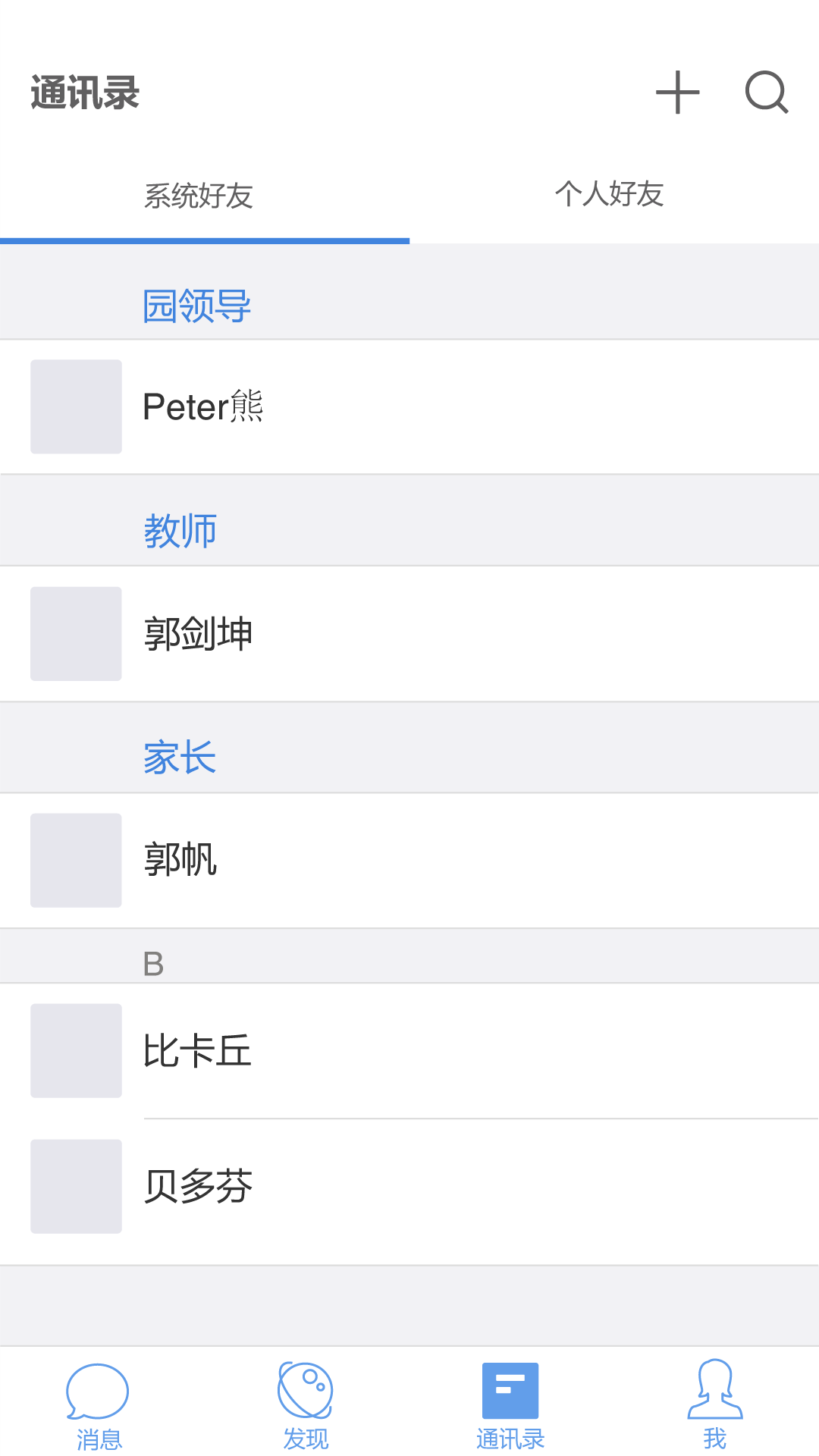This screenshot has height=1456, width=819.
Task: Switch to the 系统好友 tab
Action: [199, 196]
